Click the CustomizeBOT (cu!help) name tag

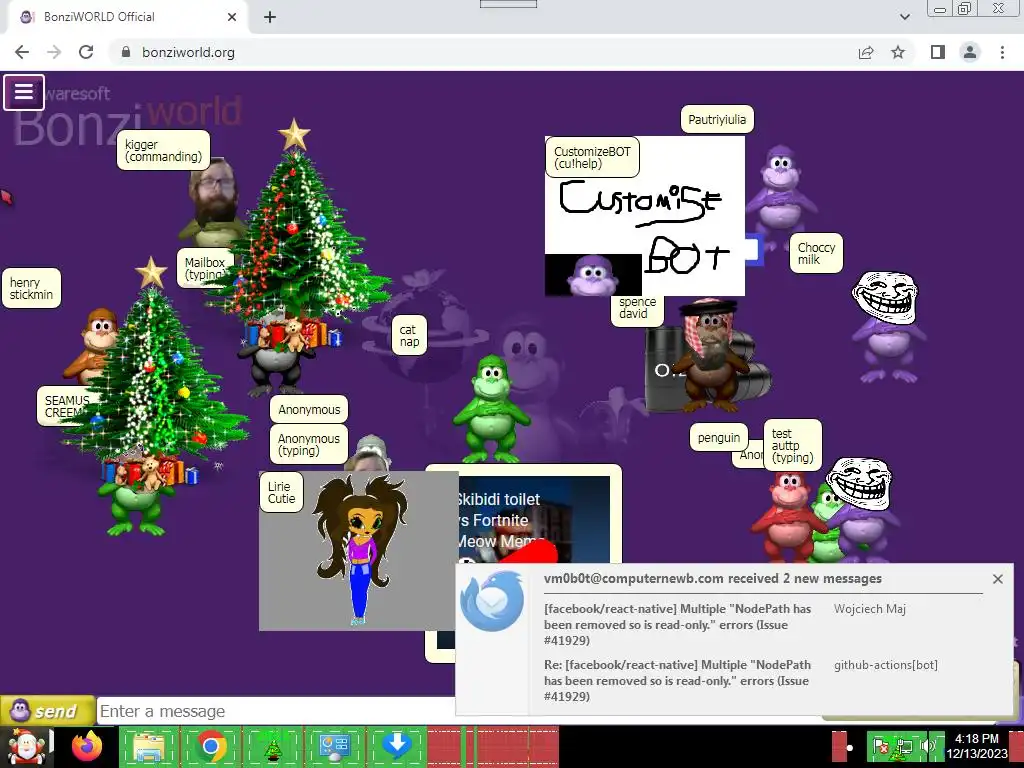pos(592,157)
